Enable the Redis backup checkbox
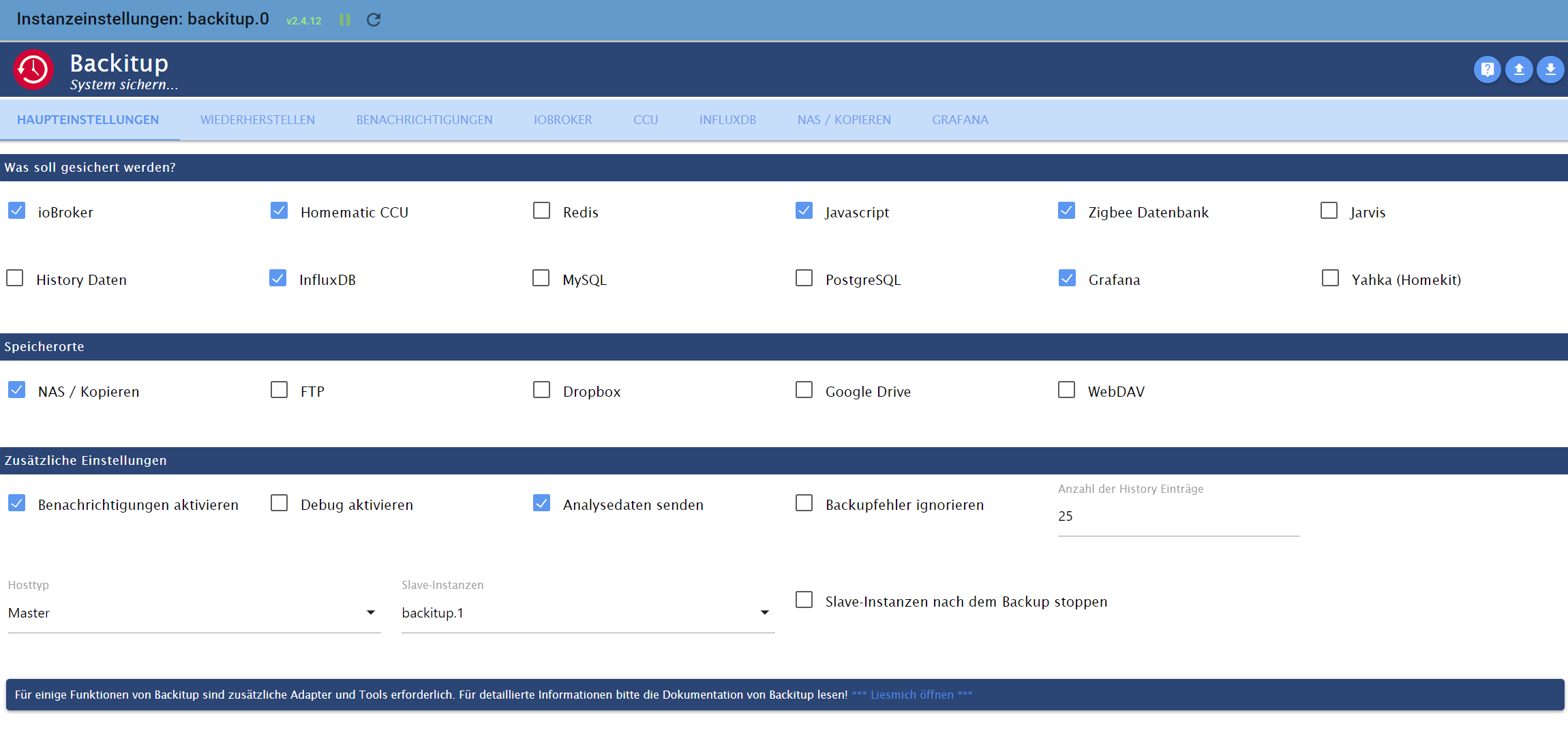This screenshot has width=1568, height=743. click(x=542, y=211)
